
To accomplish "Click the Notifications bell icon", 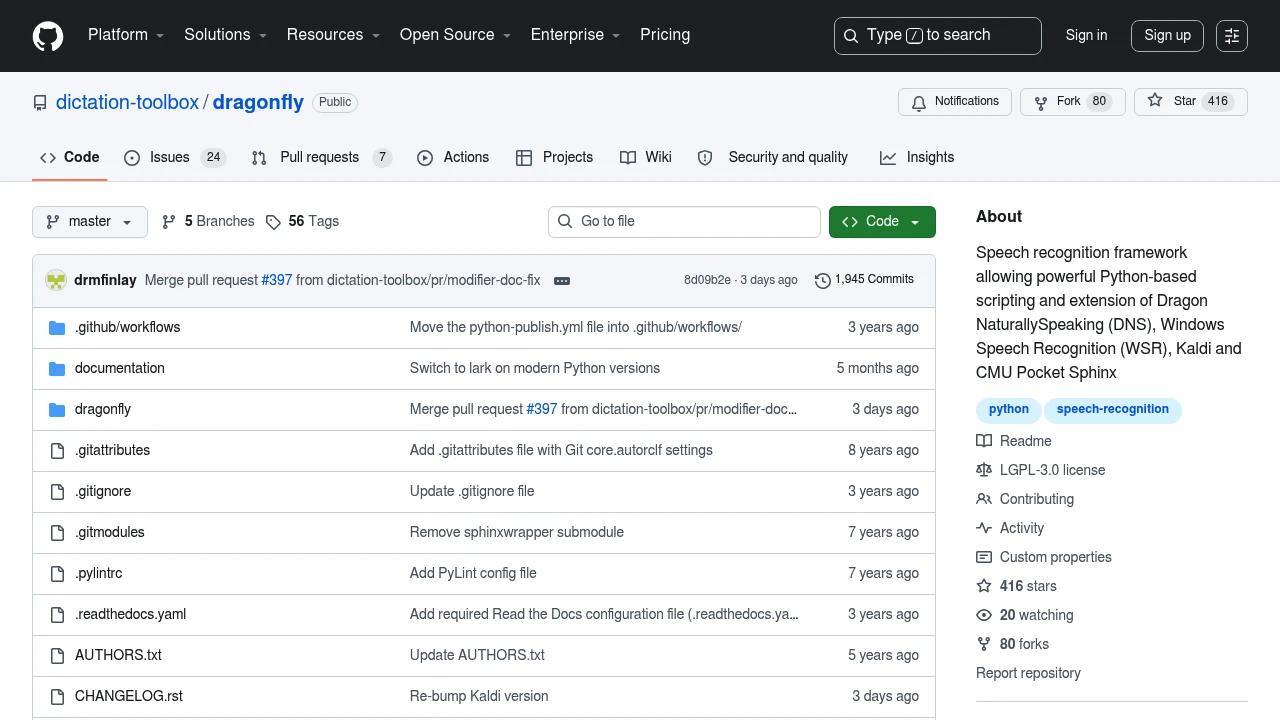I will click(x=919, y=102).
